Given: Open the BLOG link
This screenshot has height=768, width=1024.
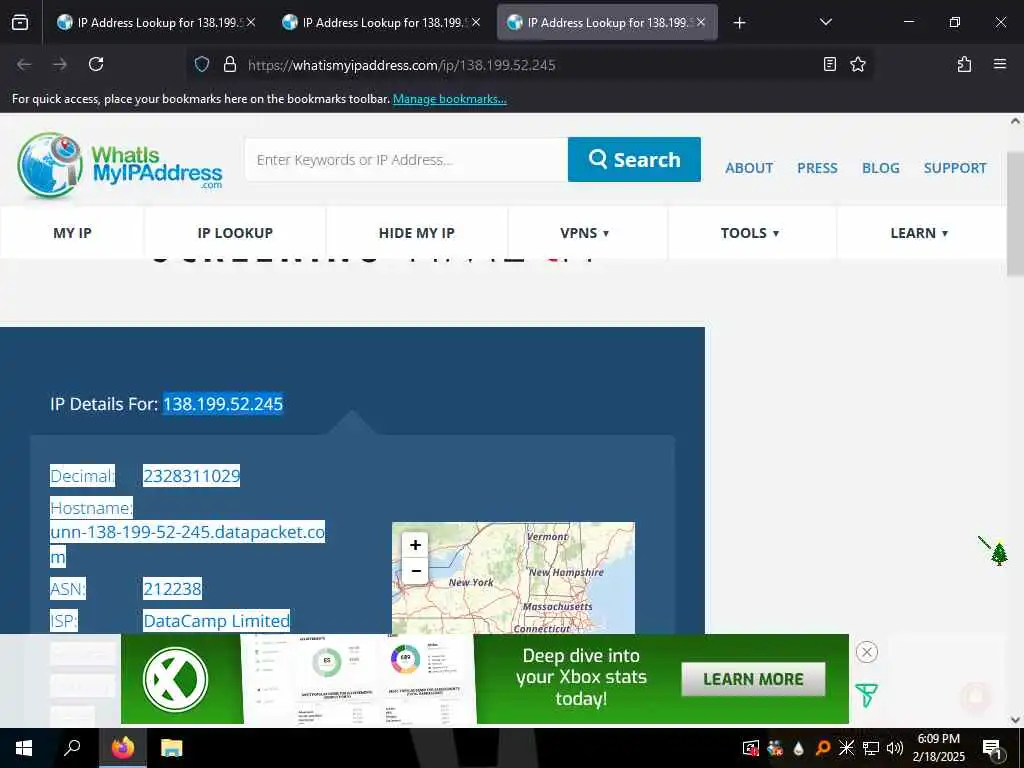Looking at the screenshot, I should pyautogui.click(x=880, y=168).
